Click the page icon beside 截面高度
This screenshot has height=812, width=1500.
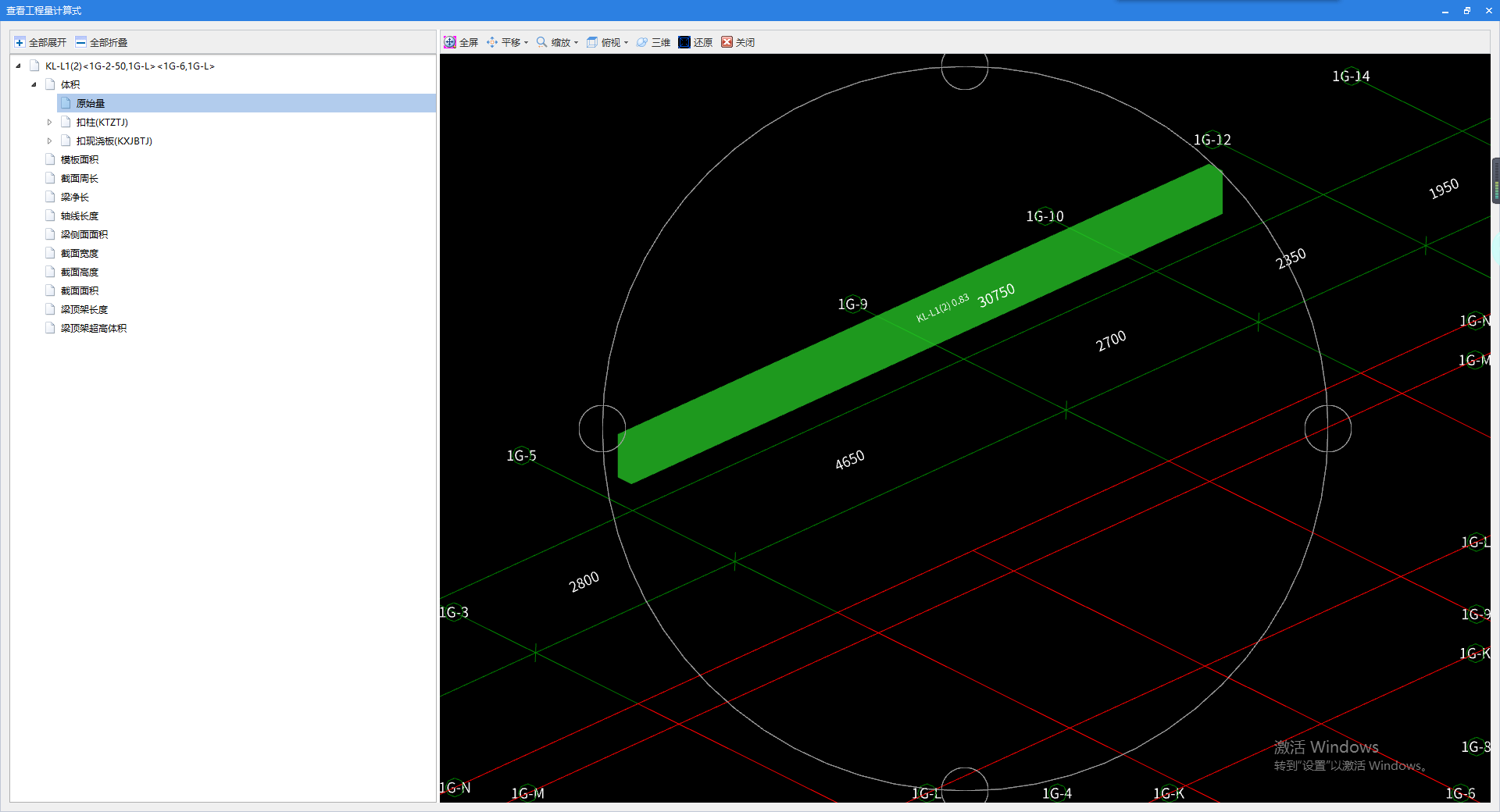pyautogui.click(x=51, y=272)
